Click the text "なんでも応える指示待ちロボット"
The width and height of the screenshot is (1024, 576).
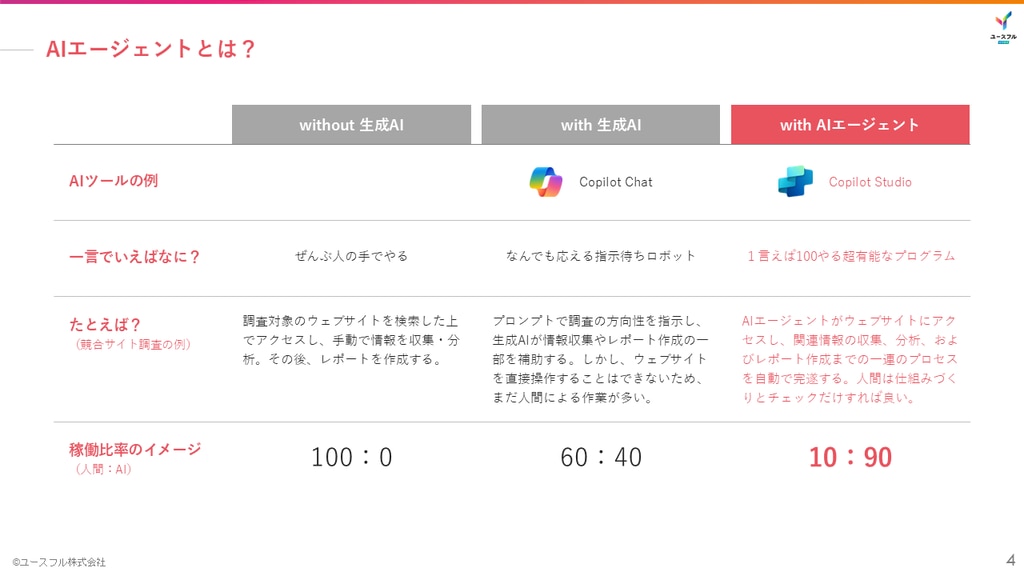click(x=600, y=256)
